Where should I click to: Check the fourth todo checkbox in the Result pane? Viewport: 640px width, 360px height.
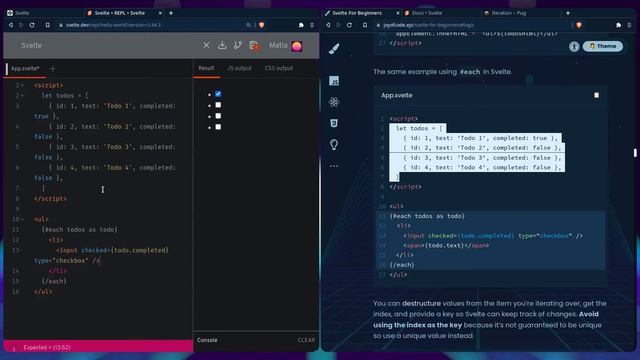[218, 127]
